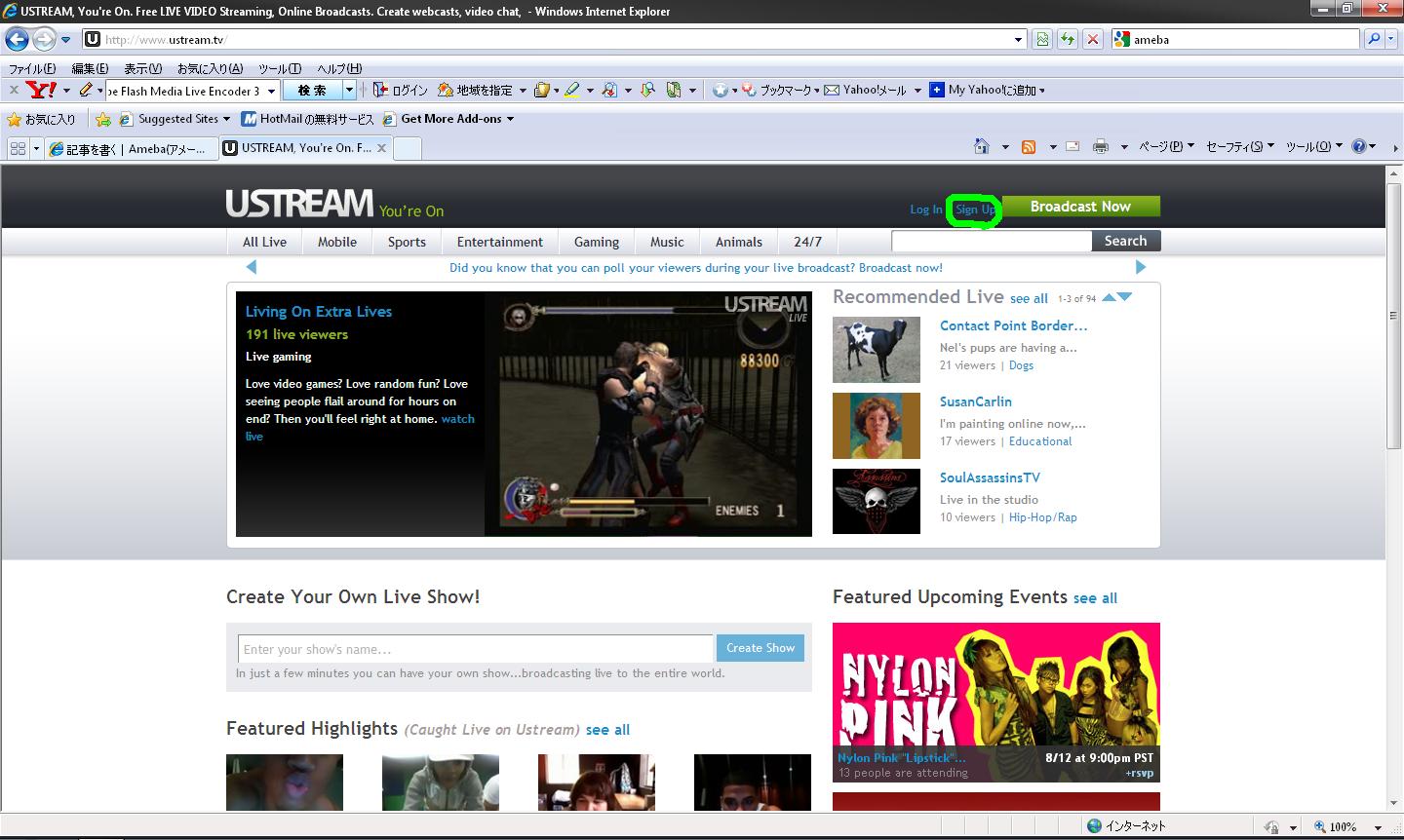
Task: Click the Yahoo toolbar globe gear icon
Action: pos(720,90)
